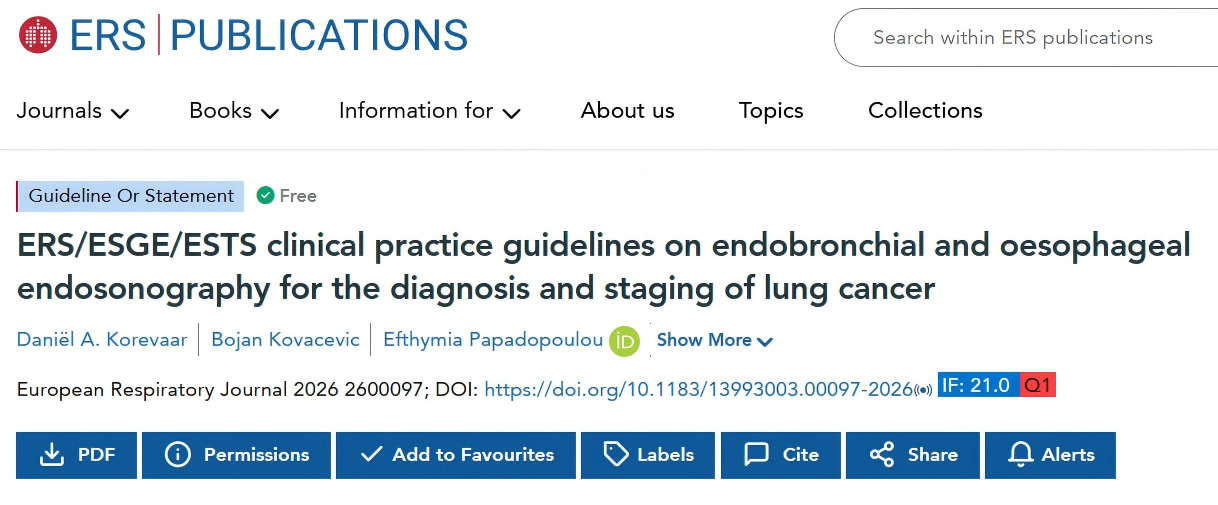Click the ERS Publications logo

click(243, 35)
